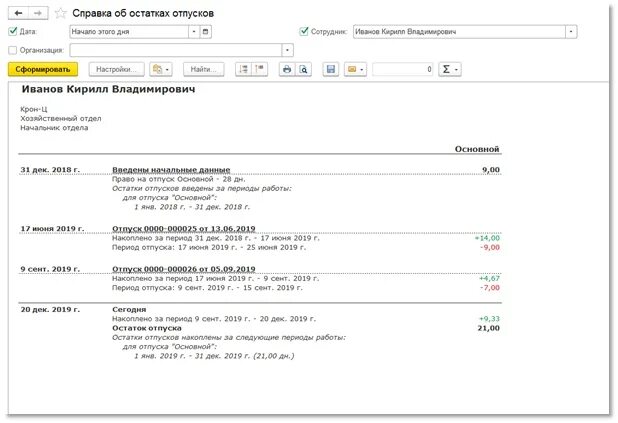Select the heading Иванов Кирилл Владимирович in report
Image resolution: width=618 pixels, height=423 pixels.
tap(108, 89)
